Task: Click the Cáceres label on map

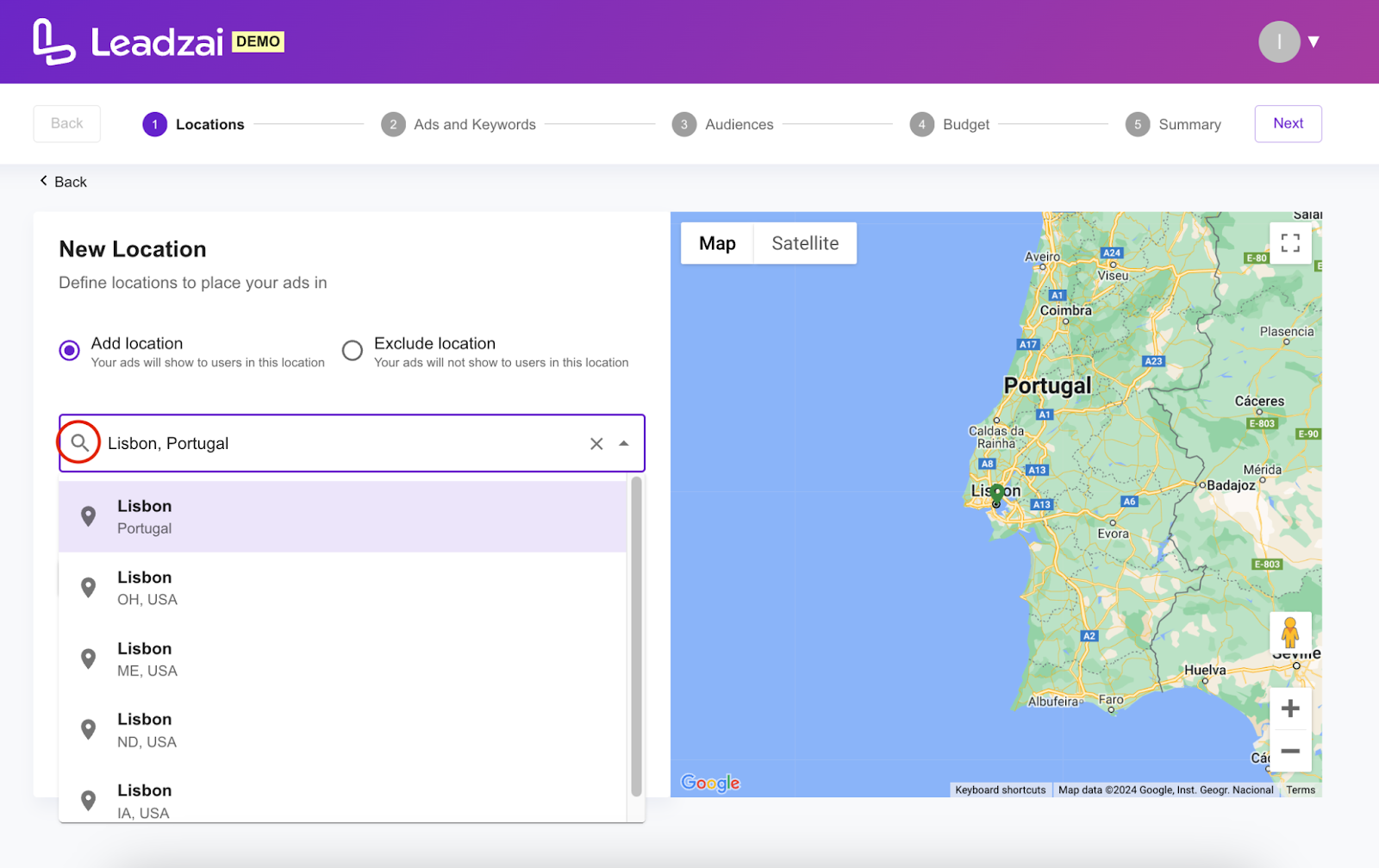Action: pyautogui.click(x=1259, y=401)
